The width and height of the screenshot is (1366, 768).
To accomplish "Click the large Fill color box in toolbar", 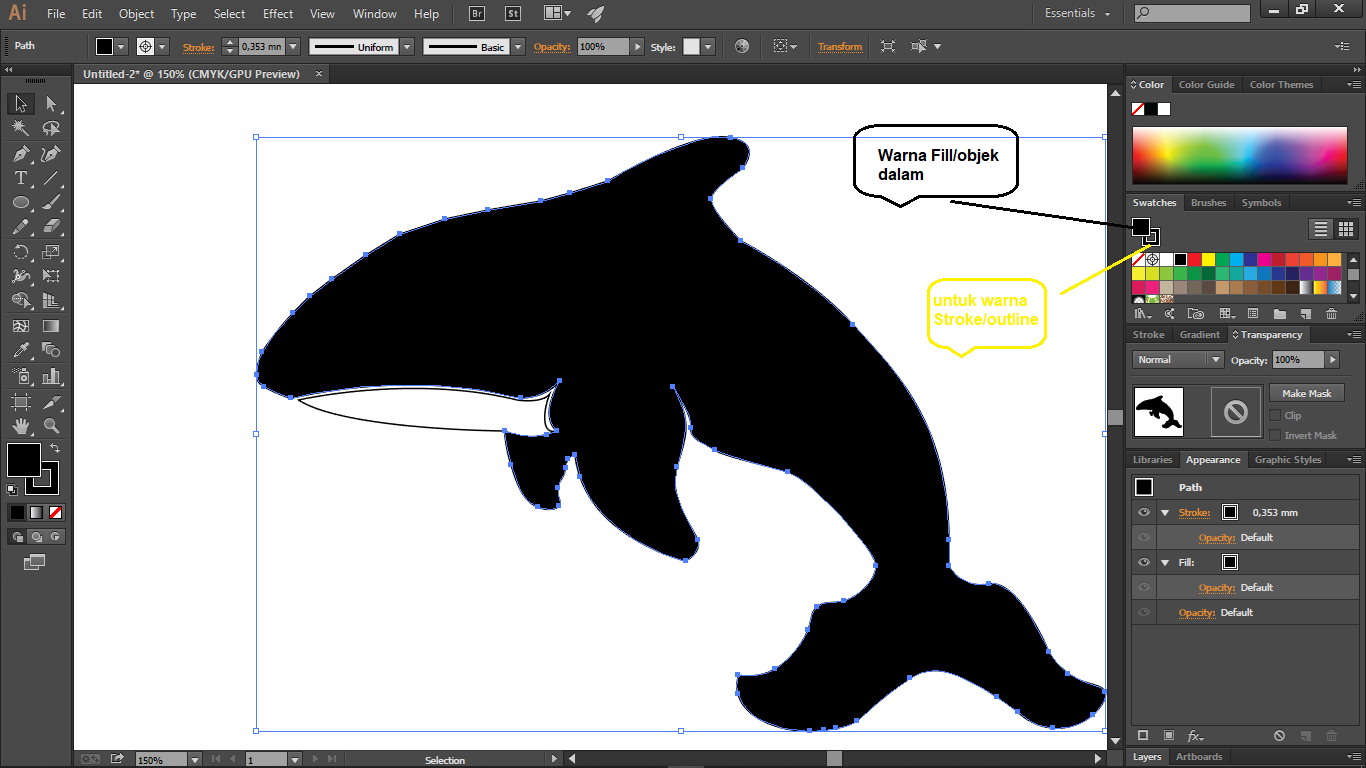I will [24, 460].
